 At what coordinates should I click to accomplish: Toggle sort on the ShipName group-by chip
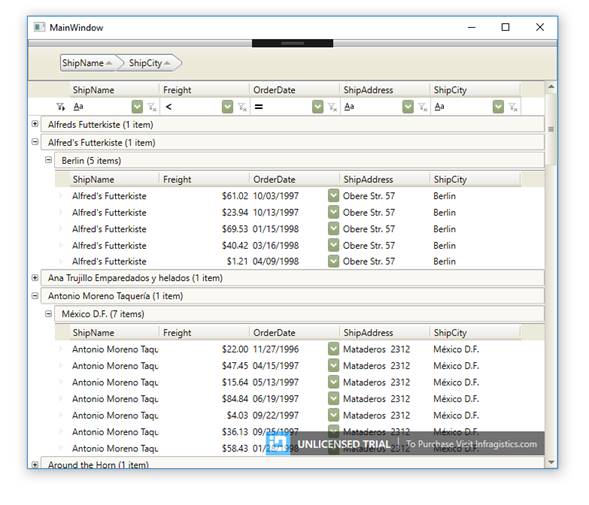88,63
